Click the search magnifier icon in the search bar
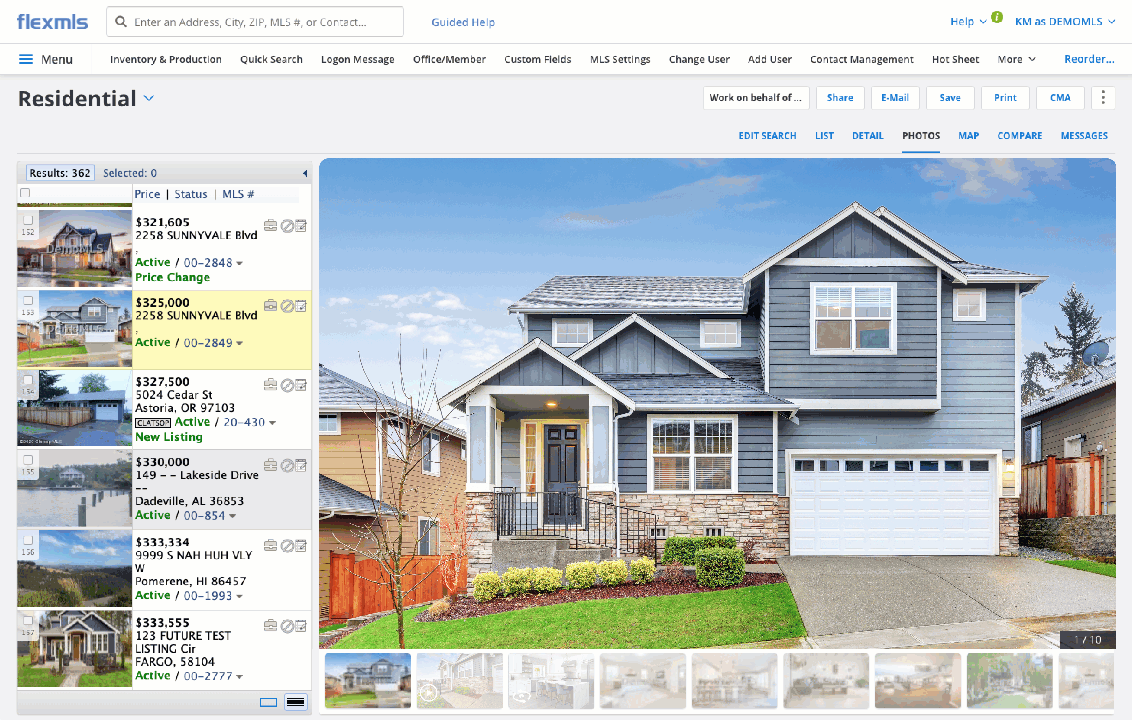The image size is (1132, 720). pos(120,21)
